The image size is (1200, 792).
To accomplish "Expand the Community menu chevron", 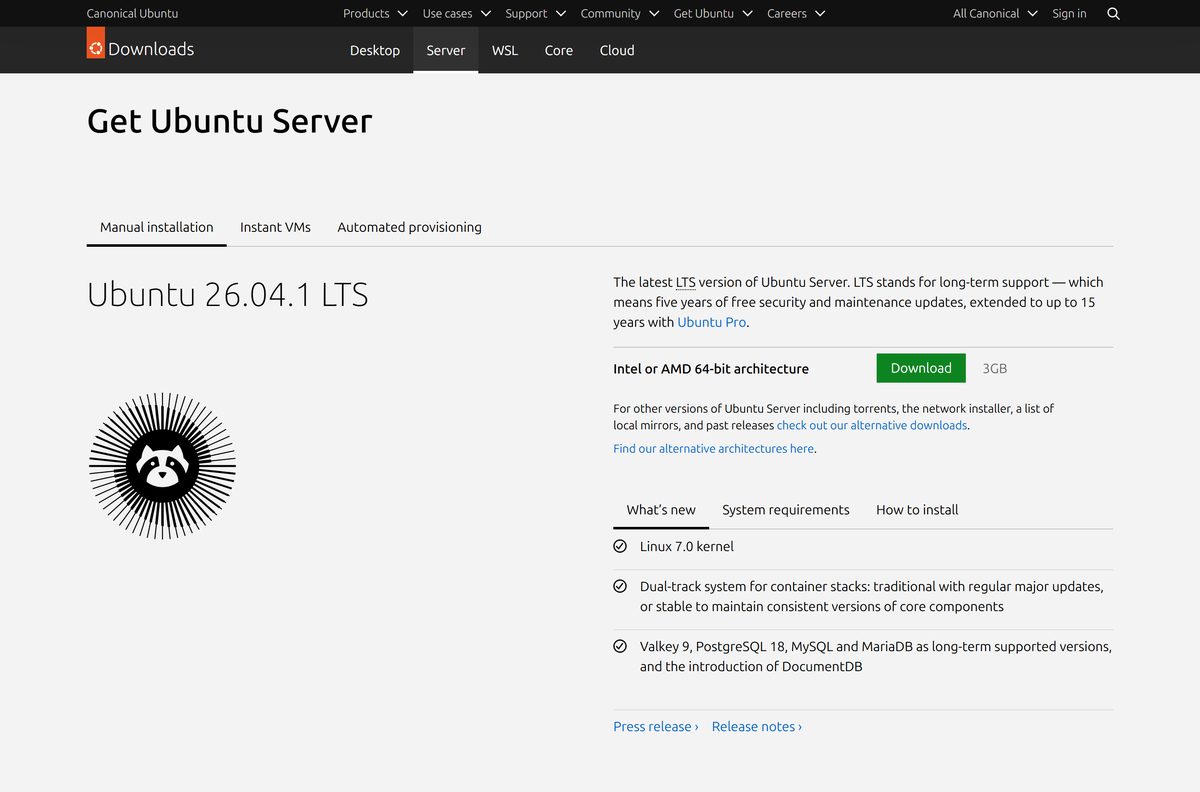I will tap(654, 14).
